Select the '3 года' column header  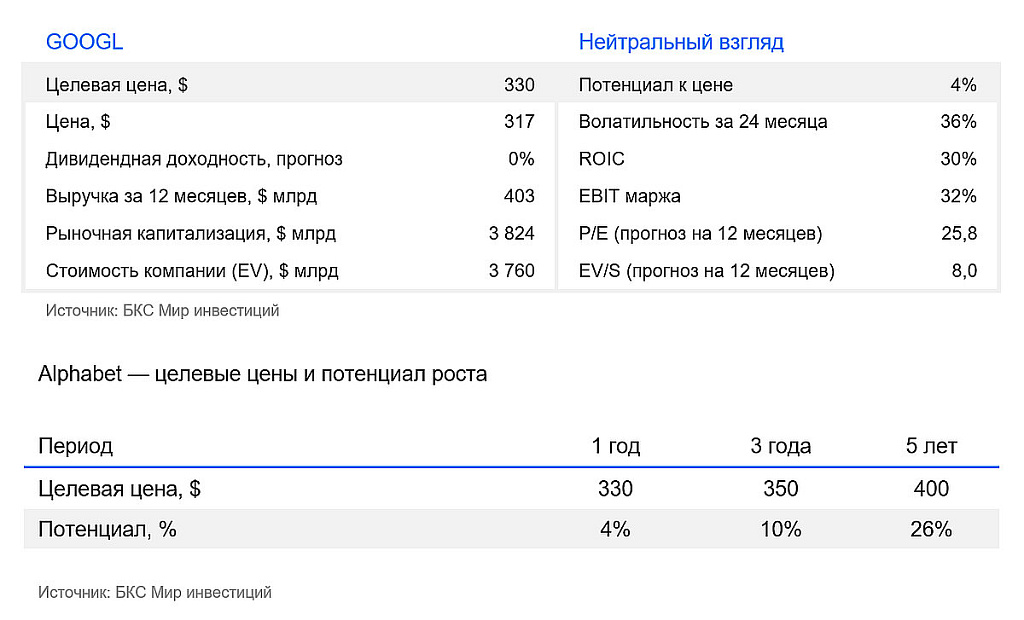[x=781, y=446]
